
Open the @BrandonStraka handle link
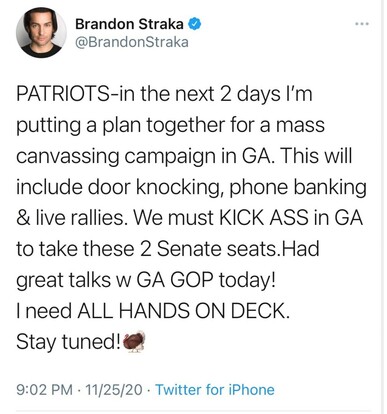point(132,42)
